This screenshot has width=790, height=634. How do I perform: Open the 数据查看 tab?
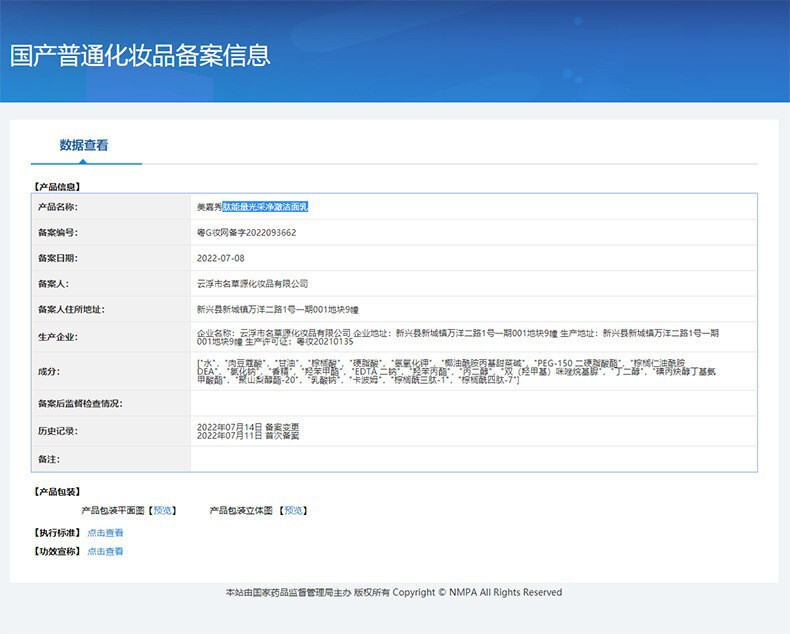84,145
